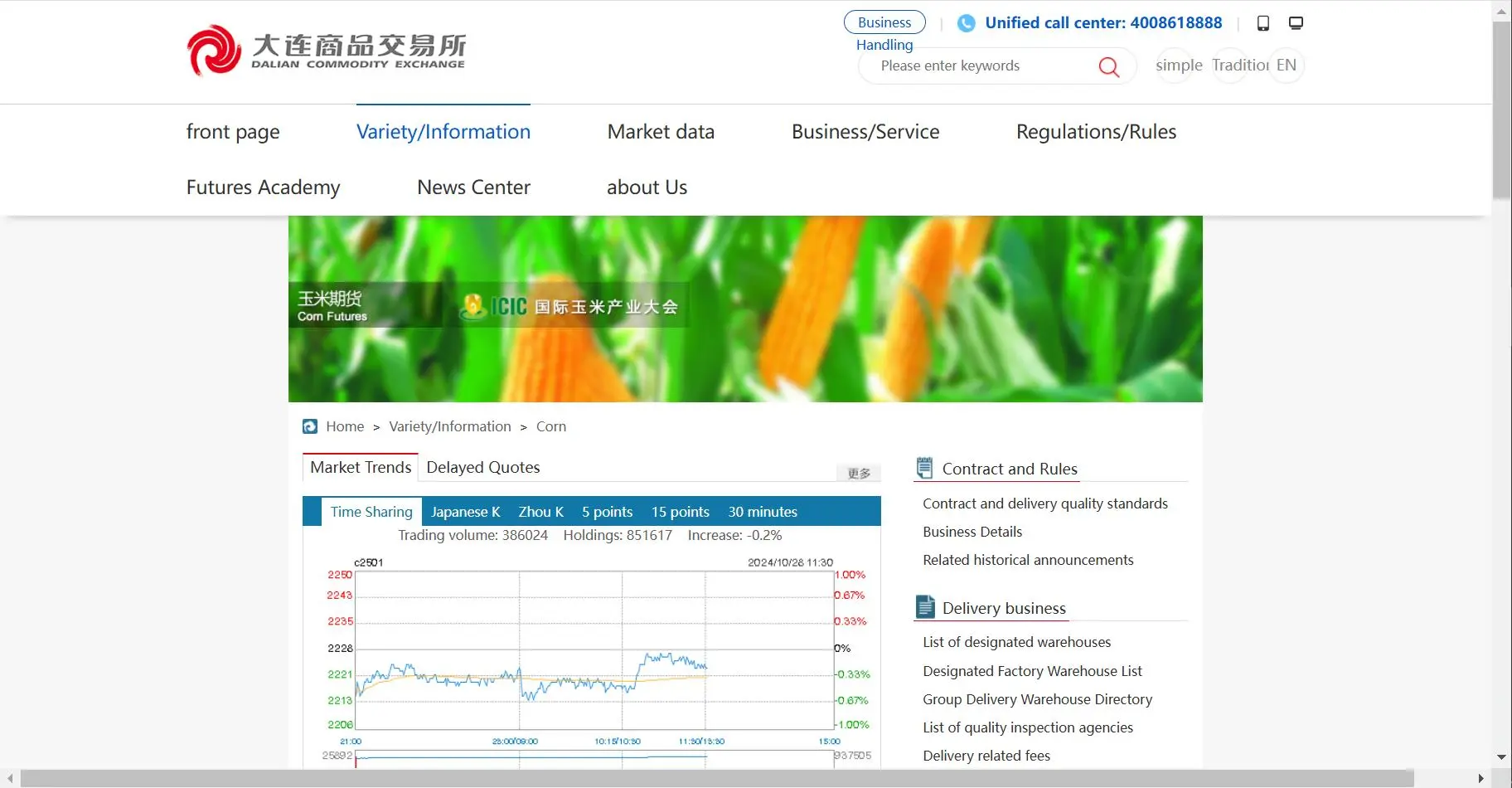Click the breadcrumb home icon
Image resolution: width=1512 pixels, height=788 pixels.
point(310,426)
